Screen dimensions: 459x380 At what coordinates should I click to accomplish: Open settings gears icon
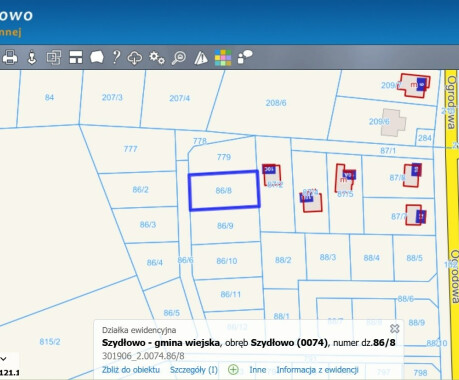157,57
